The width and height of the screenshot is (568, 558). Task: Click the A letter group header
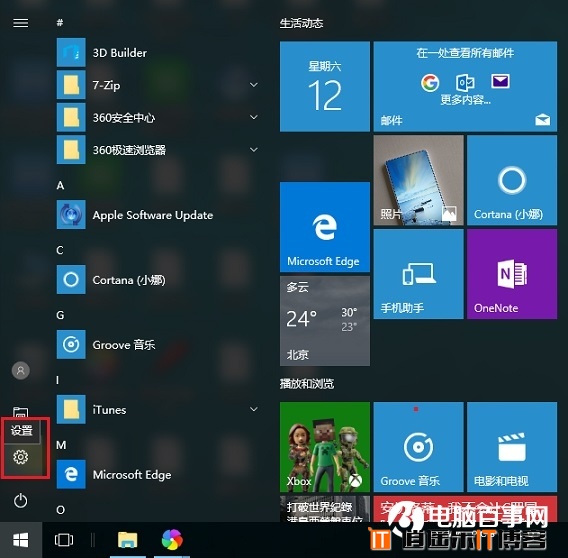(x=60, y=186)
